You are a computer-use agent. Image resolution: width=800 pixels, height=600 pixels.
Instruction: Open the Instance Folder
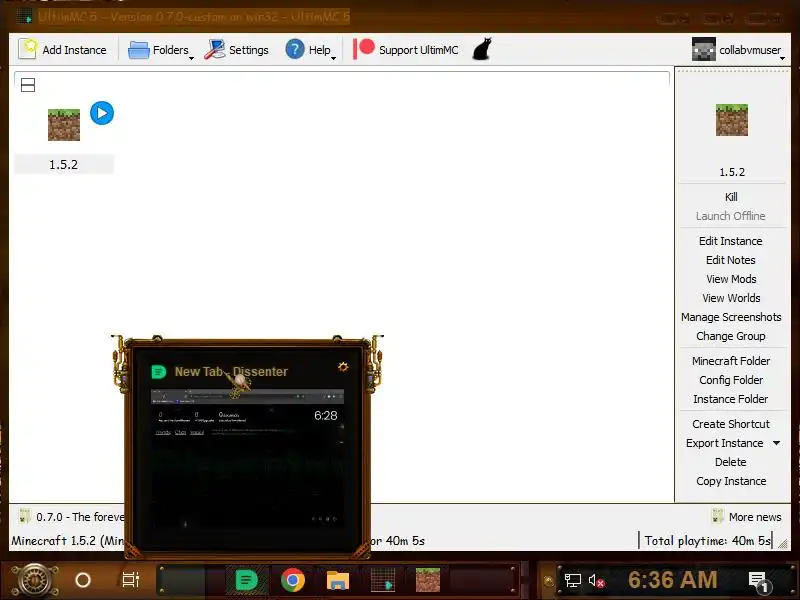click(x=731, y=399)
